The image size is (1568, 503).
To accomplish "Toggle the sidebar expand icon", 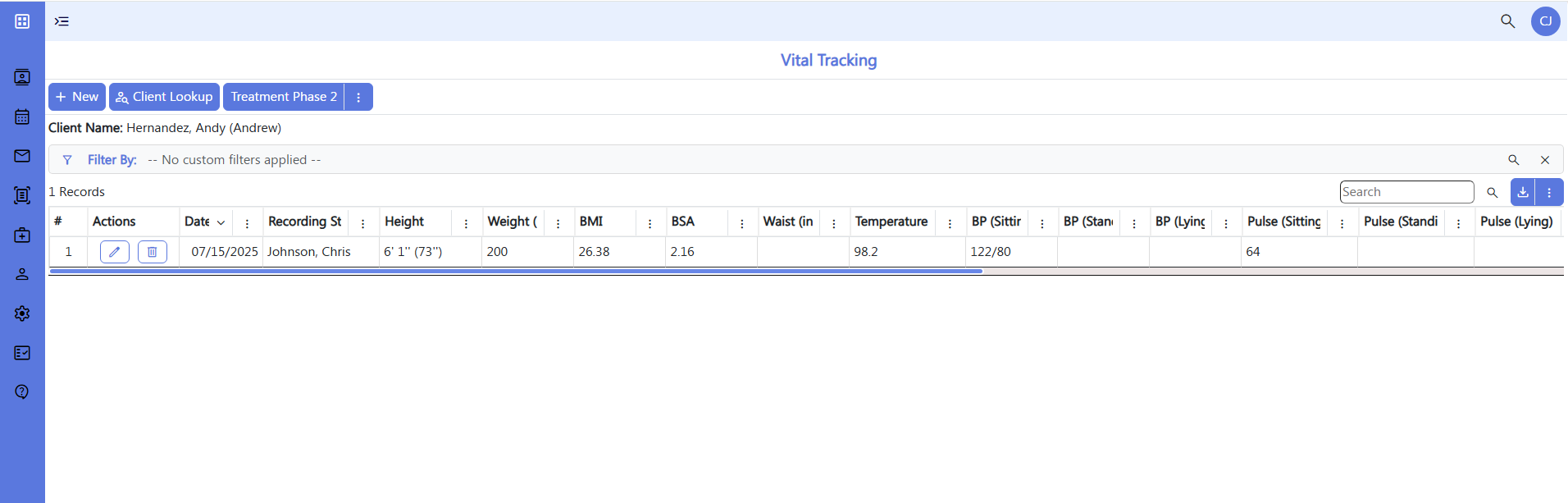I will click(x=62, y=21).
